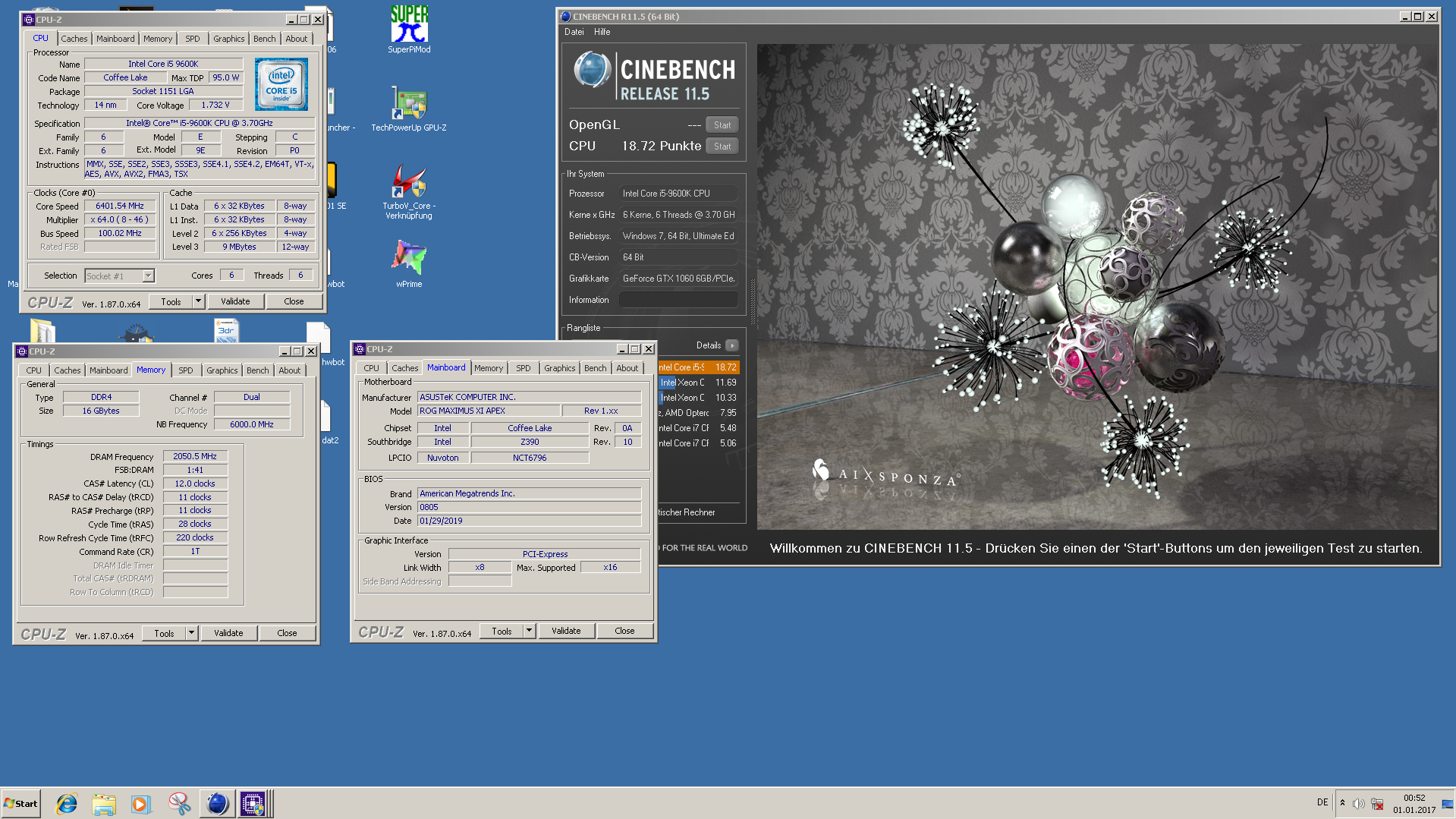1456x819 pixels.
Task: Open the Bench tab in the CPU window
Action: [265, 39]
